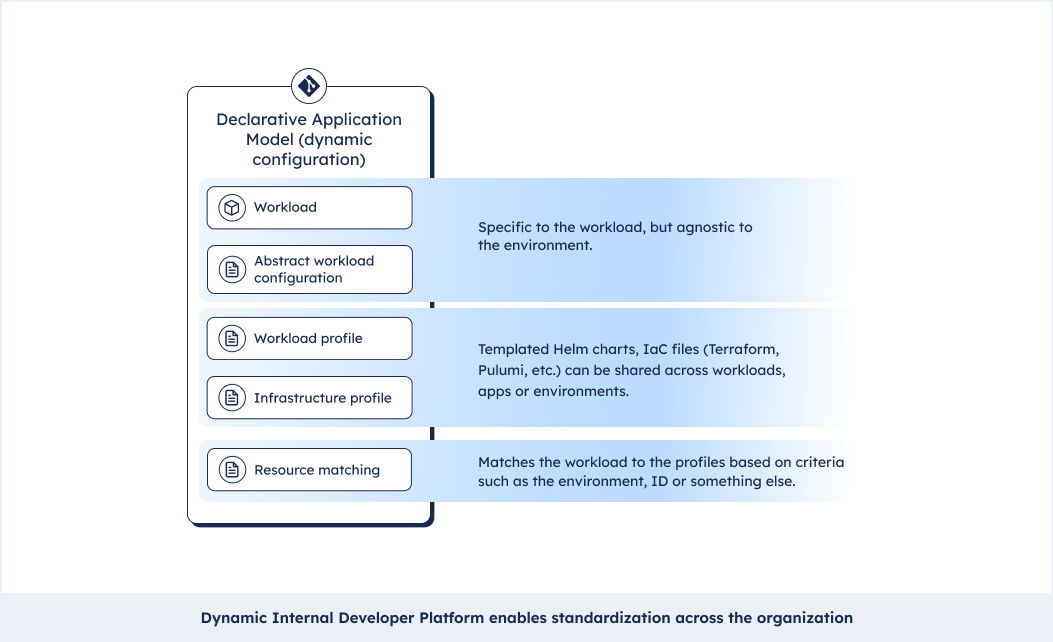Select the Resource matching box
Screen dimensions: 1053x642
pyautogui.click(x=310, y=469)
